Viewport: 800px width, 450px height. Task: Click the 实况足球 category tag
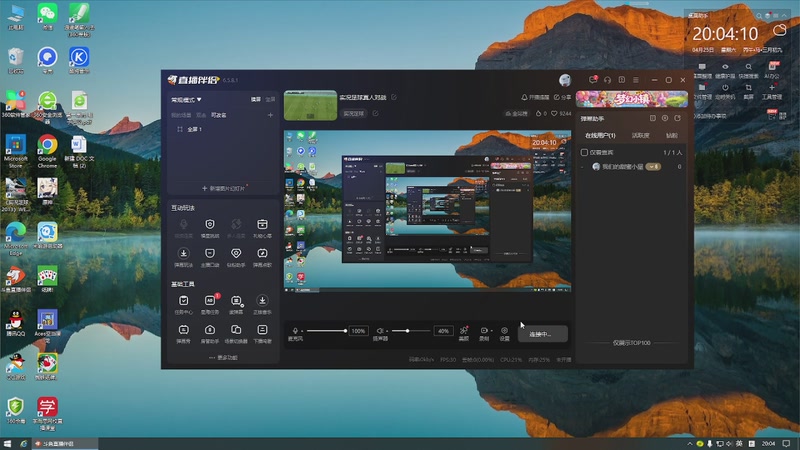pos(354,114)
